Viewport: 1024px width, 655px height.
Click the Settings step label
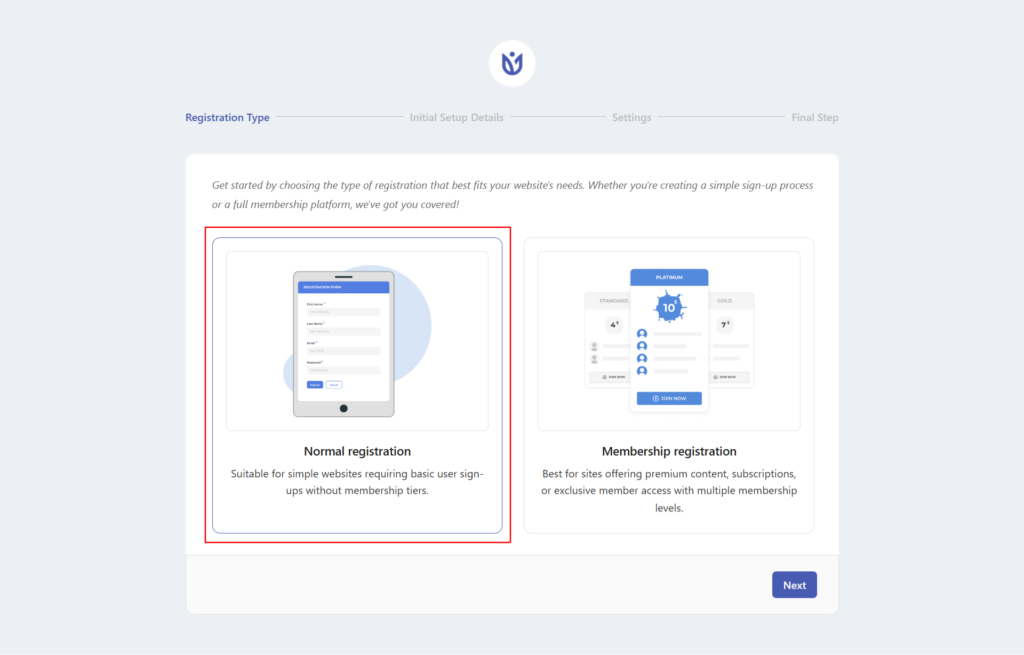[x=631, y=117]
